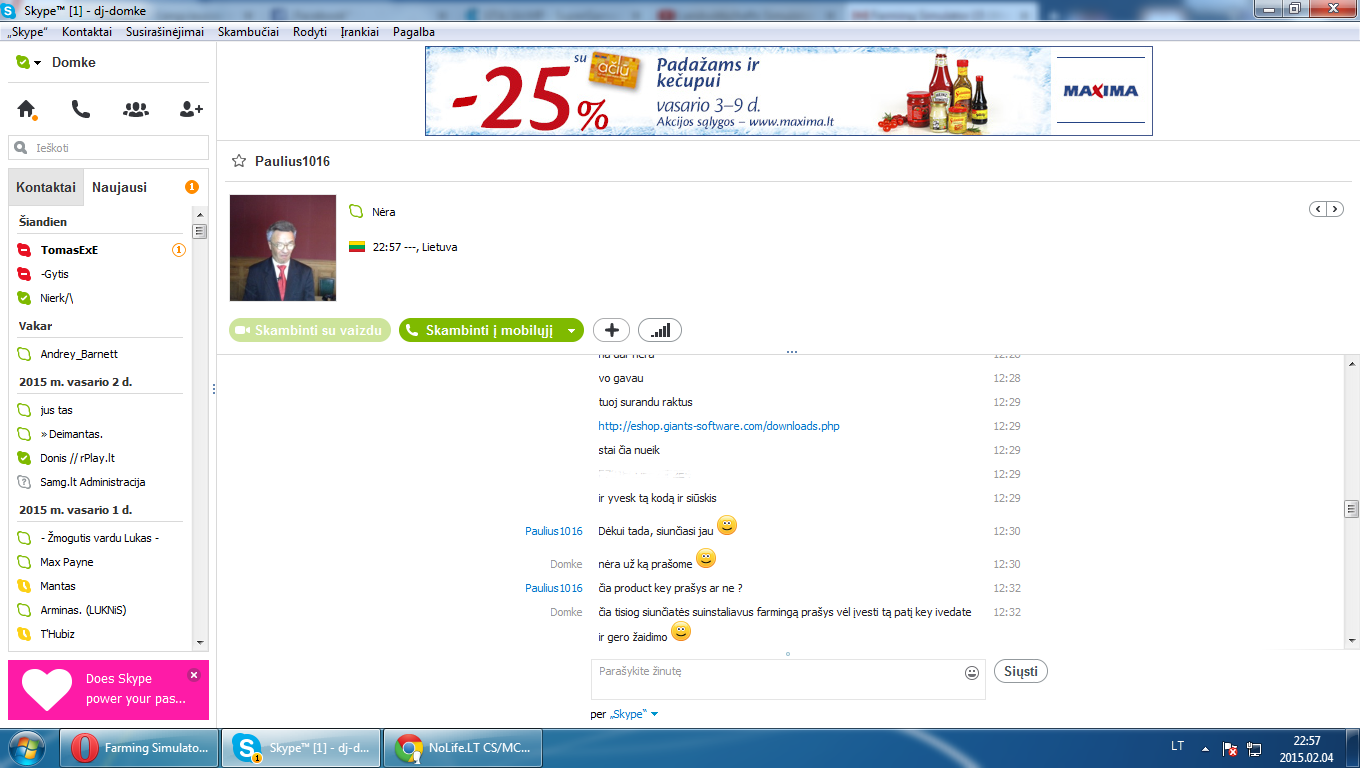Click Skambinti su vaizdu video call button
The width and height of the screenshot is (1360, 768).
310,330
